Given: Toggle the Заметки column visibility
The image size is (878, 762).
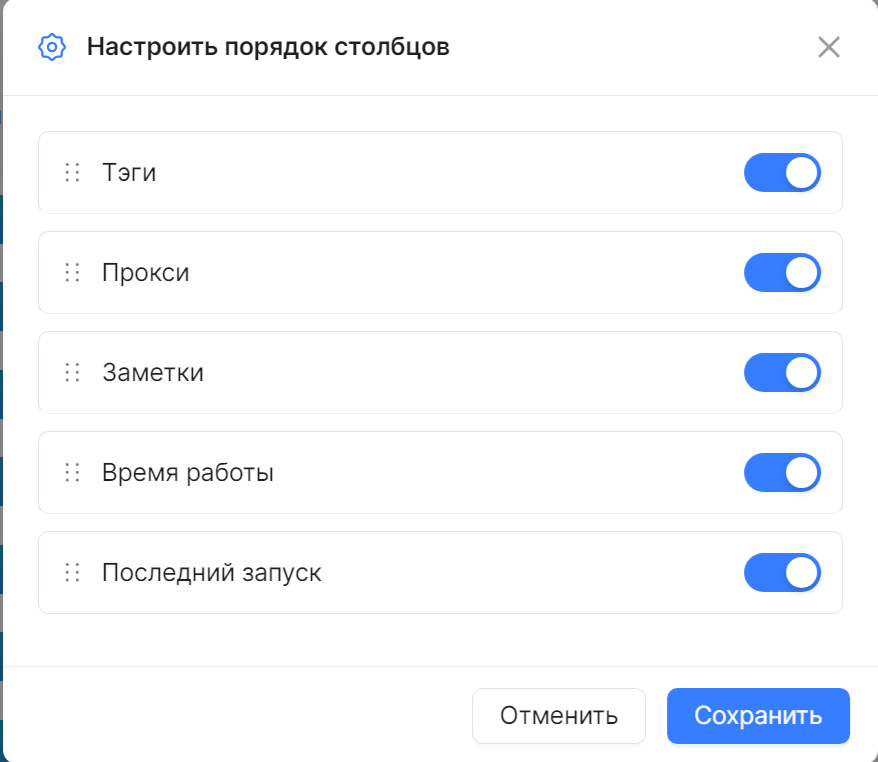Looking at the screenshot, I should [782, 372].
